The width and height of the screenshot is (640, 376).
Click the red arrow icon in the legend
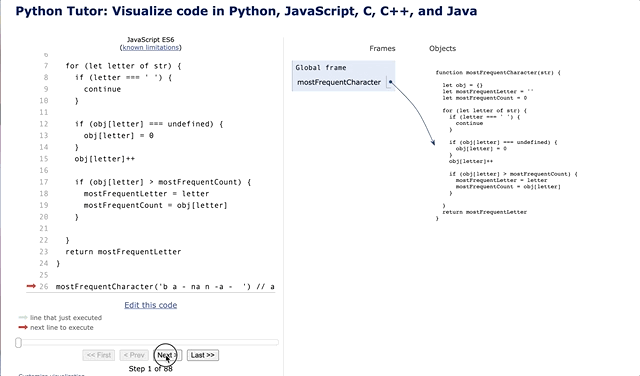[x=23, y=327]
